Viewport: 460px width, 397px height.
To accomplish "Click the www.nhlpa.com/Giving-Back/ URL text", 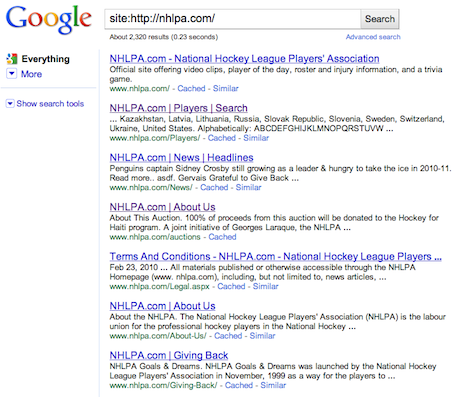I will click(163, 385).
